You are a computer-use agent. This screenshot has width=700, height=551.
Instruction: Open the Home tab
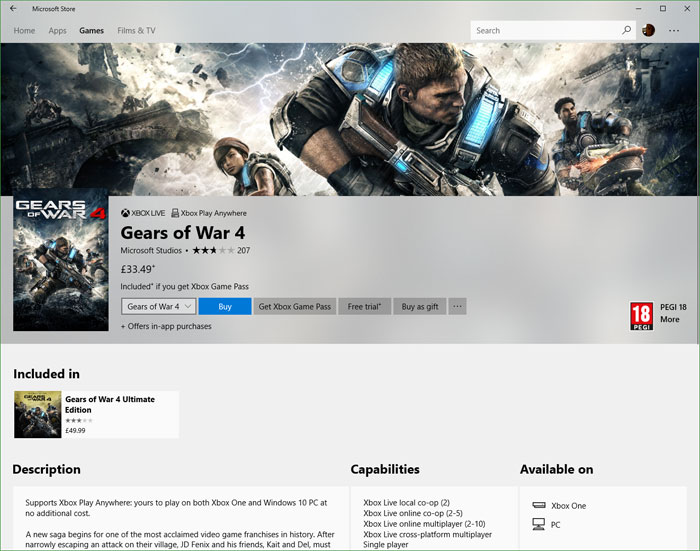point(24,30)
